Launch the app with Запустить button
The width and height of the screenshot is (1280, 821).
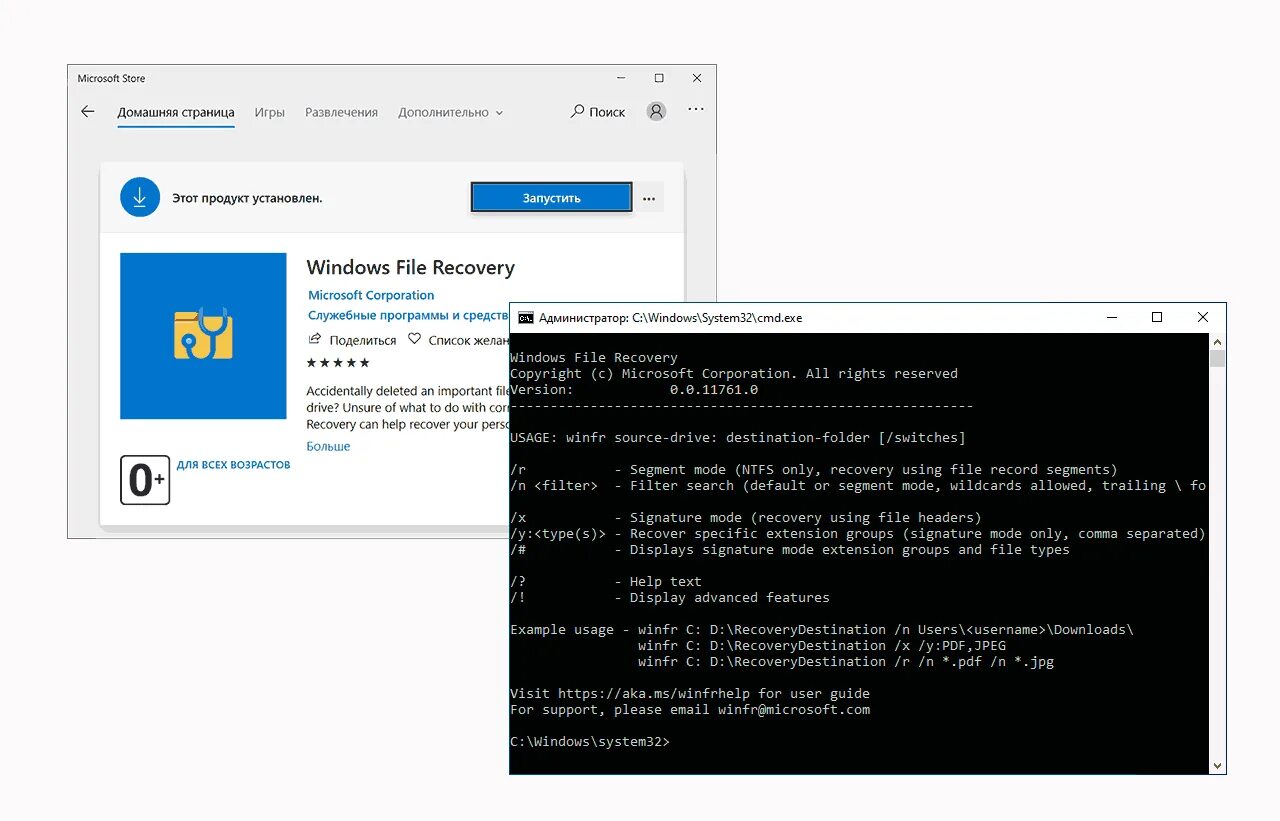pyautogui.click(x=551, y=198)
